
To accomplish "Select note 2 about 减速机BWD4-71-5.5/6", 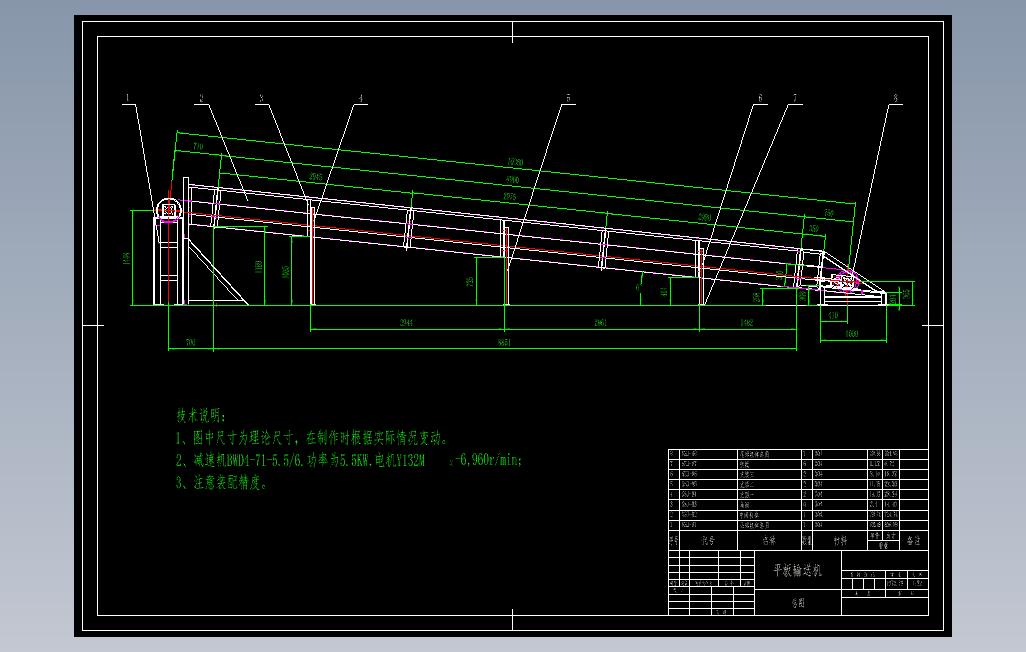I will pos(349,460).
